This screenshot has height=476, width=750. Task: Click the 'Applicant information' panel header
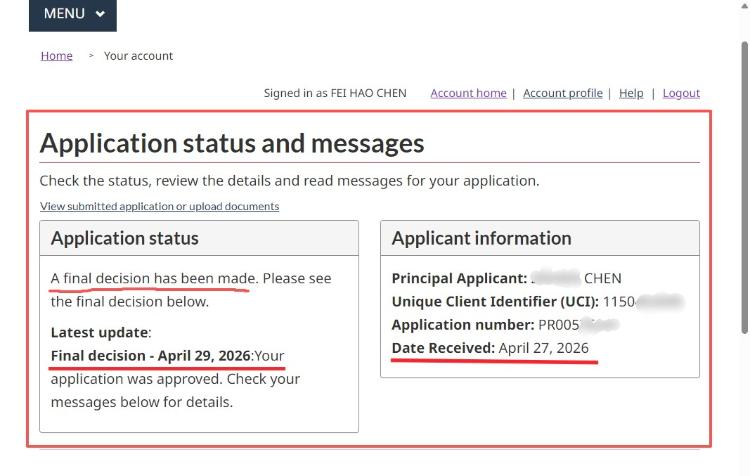pyautogui.click(x=481, y=238)
